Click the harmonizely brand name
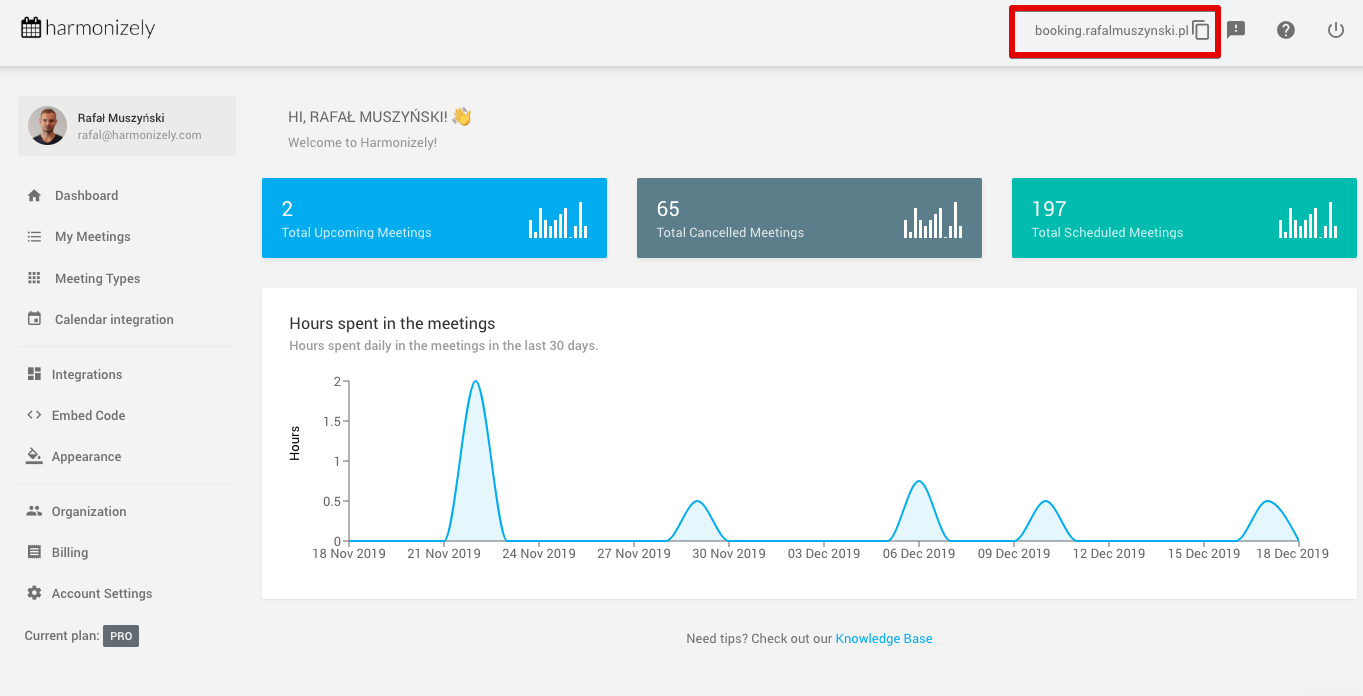The height and width of the screenshot is (696, 1363). coord(100,28)
